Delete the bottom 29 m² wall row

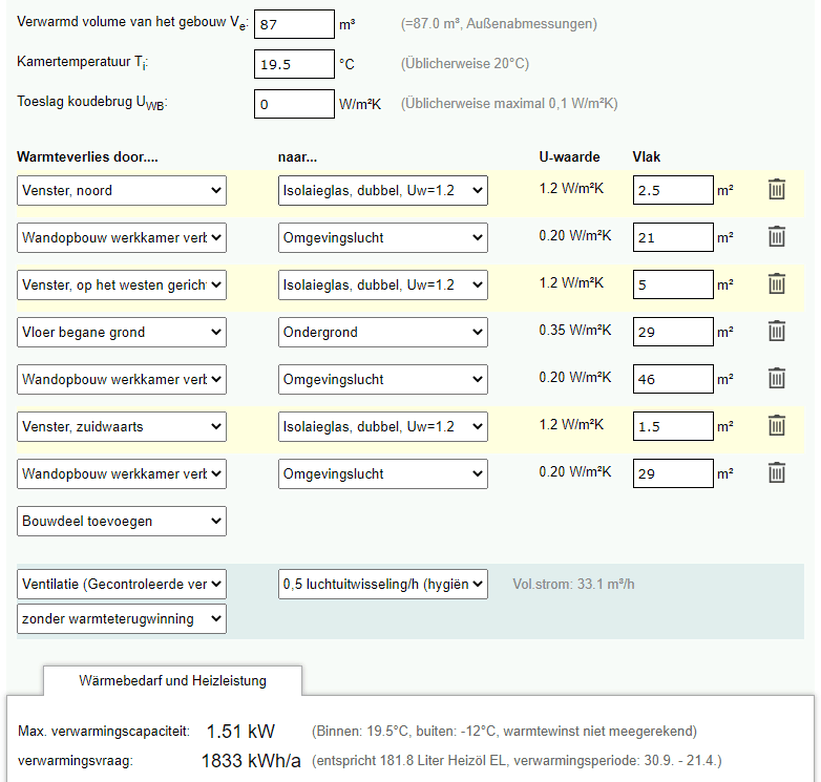coord(777,472)
